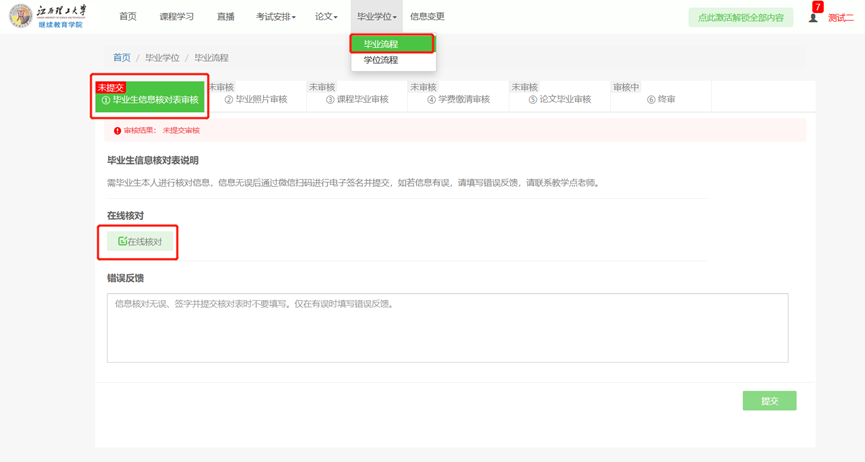
Task: Open the red notification badge
Action: 818,7
